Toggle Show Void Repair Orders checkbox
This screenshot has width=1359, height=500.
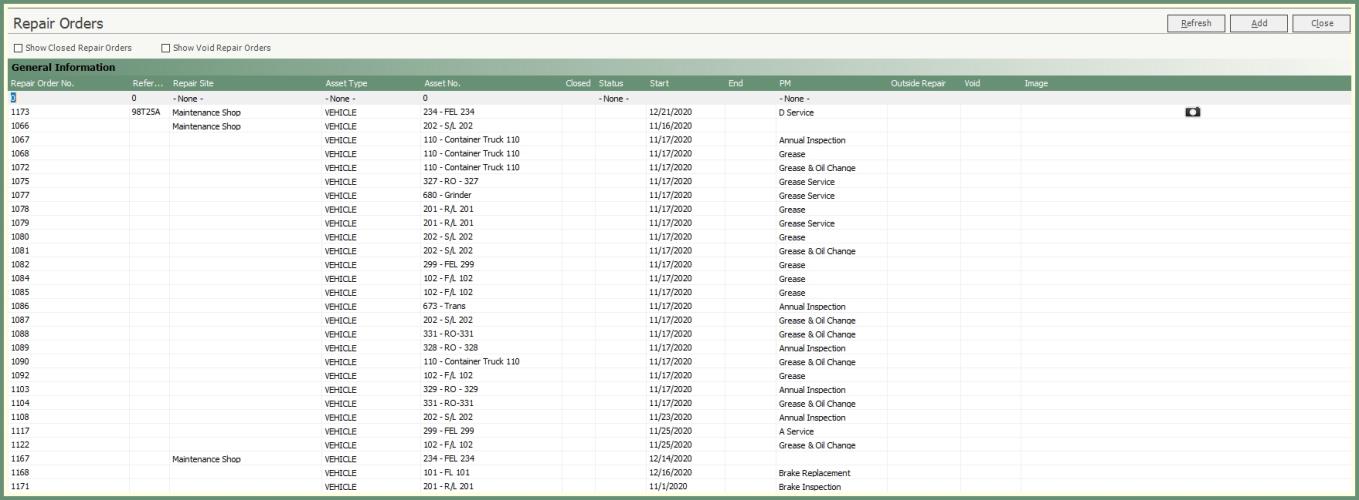click(166, 48)
